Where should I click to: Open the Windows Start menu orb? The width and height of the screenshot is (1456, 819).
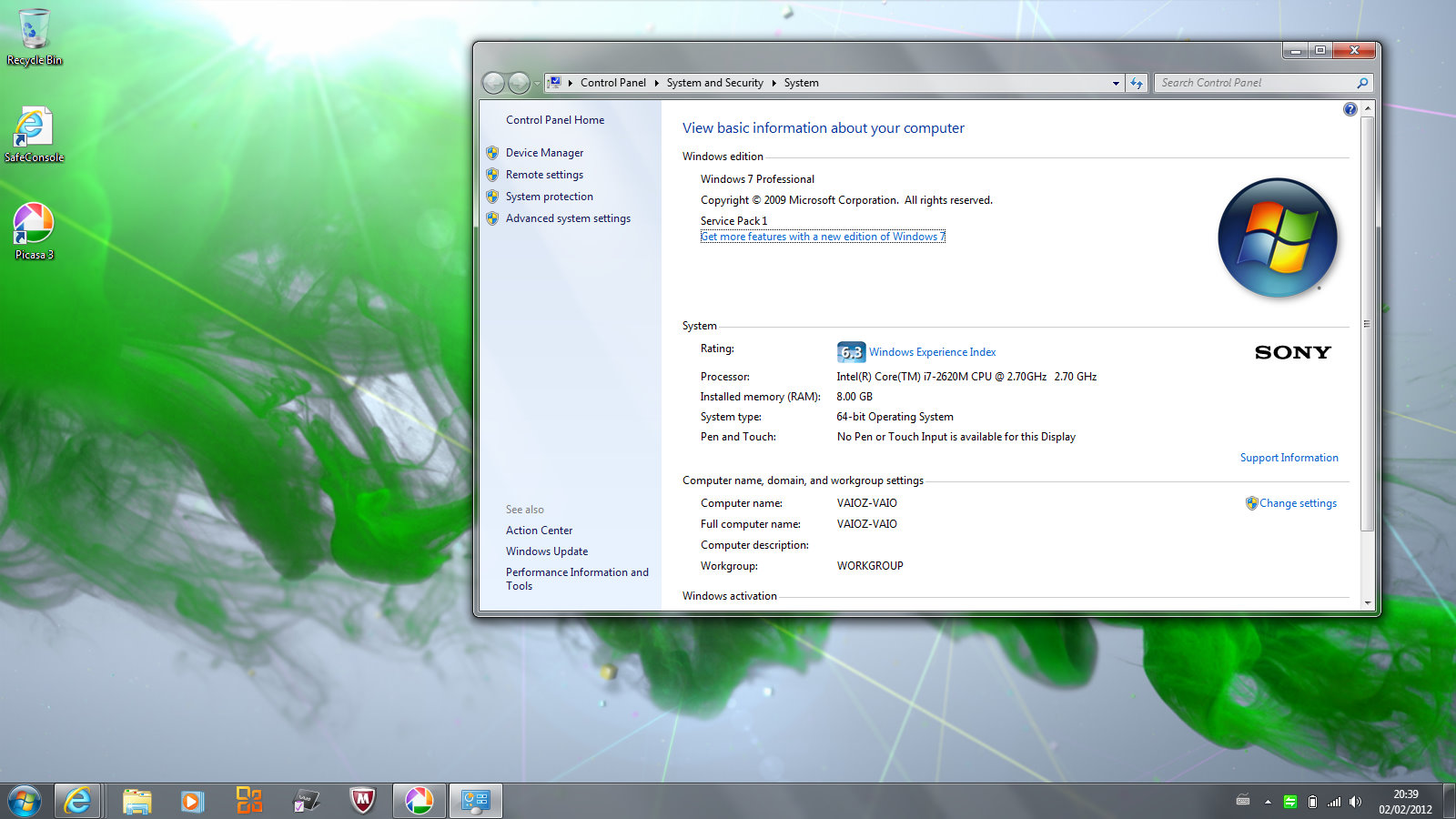point(25,801)
